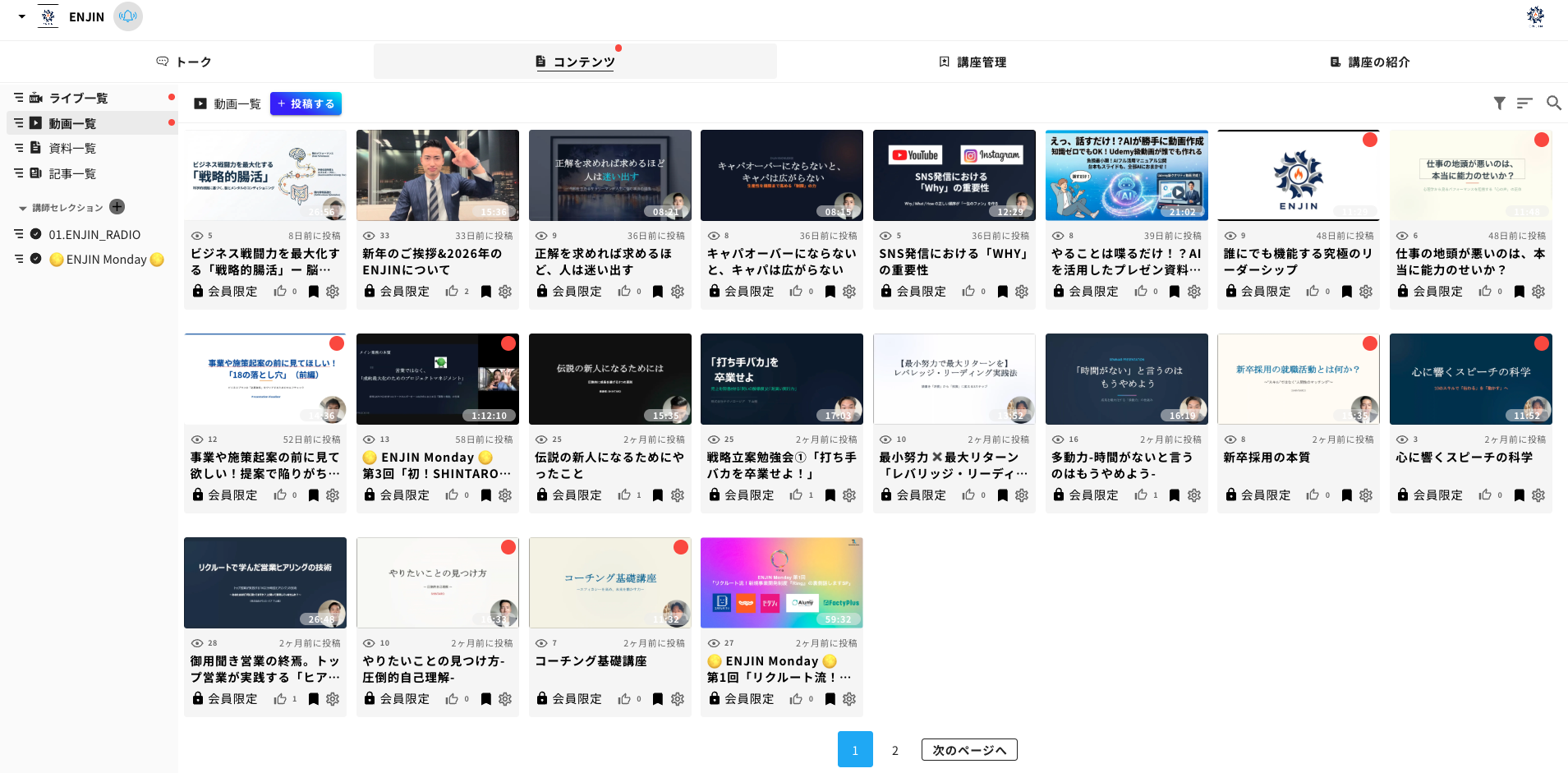The image size is (1568, 773).
Task: Open settings gear on 新年のご挨拶 video
Action: [x=505, y=292]
